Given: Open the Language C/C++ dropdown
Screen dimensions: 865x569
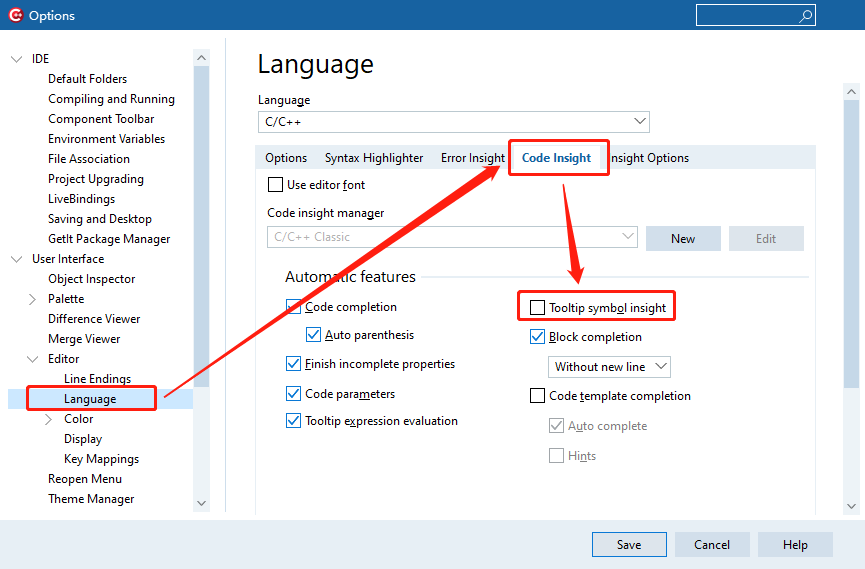Looking at the screenshot, I should (453, 122).
